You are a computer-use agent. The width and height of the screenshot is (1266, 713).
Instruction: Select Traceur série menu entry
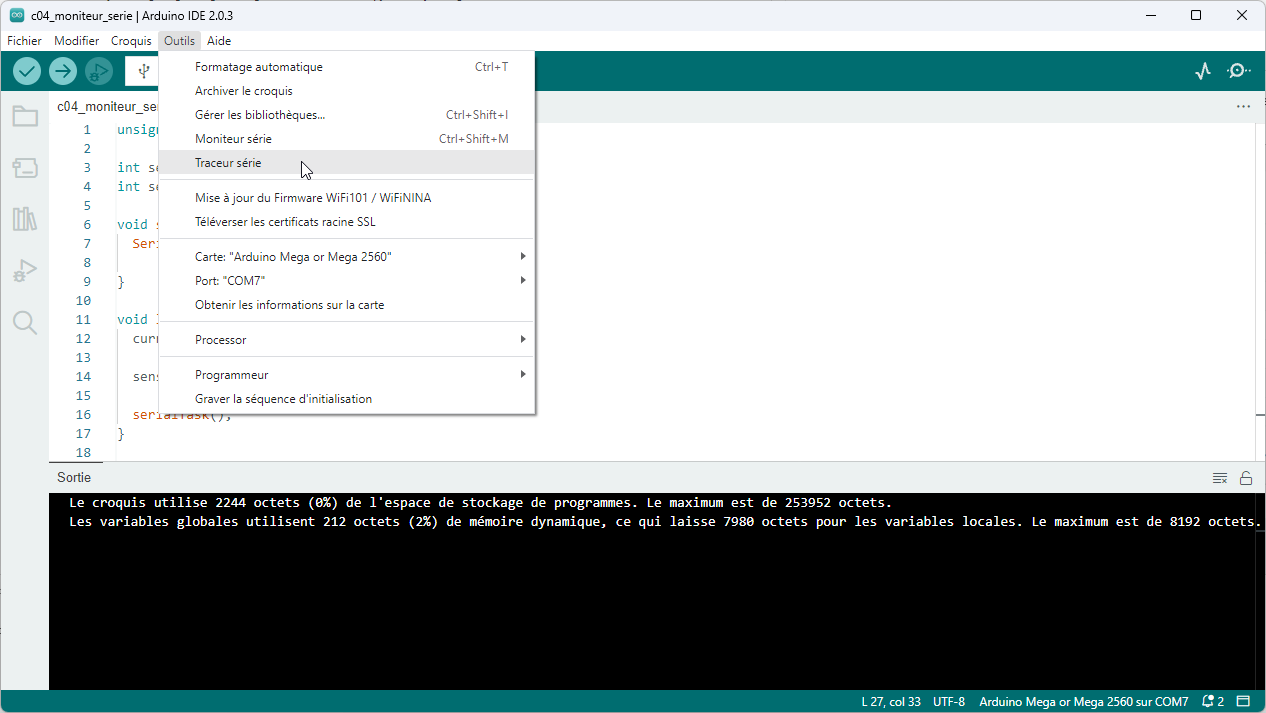228,163
